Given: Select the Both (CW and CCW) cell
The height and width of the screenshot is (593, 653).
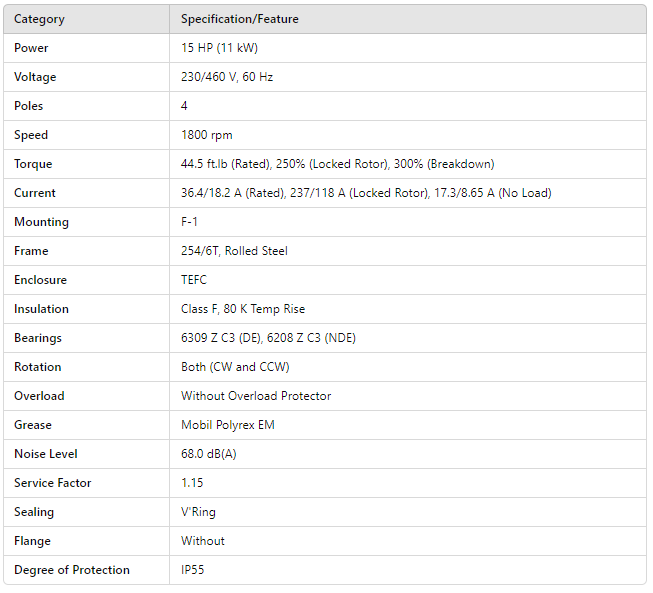Looking at the screenshot, I should (235, 367).
